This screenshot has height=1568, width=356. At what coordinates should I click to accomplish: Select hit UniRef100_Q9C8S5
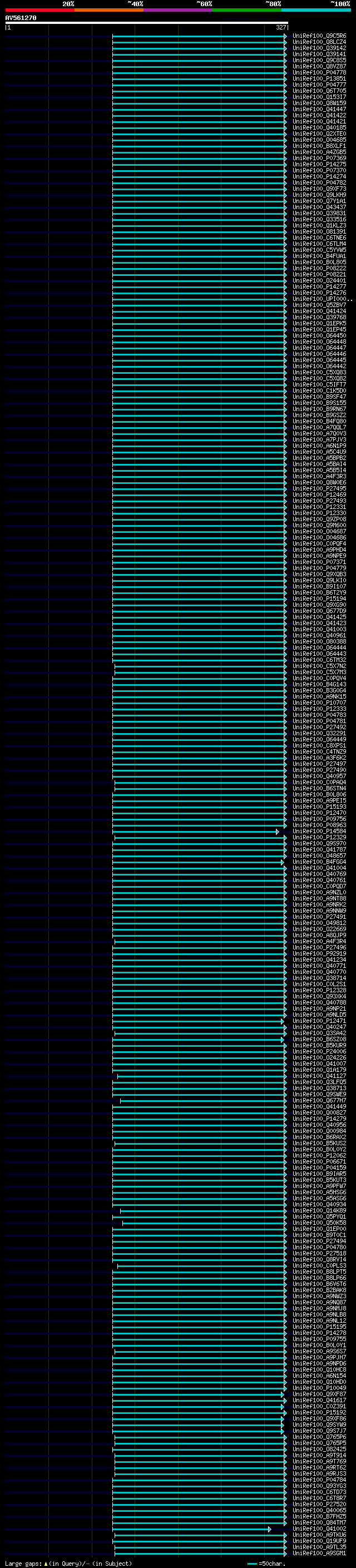pos(319,60)
